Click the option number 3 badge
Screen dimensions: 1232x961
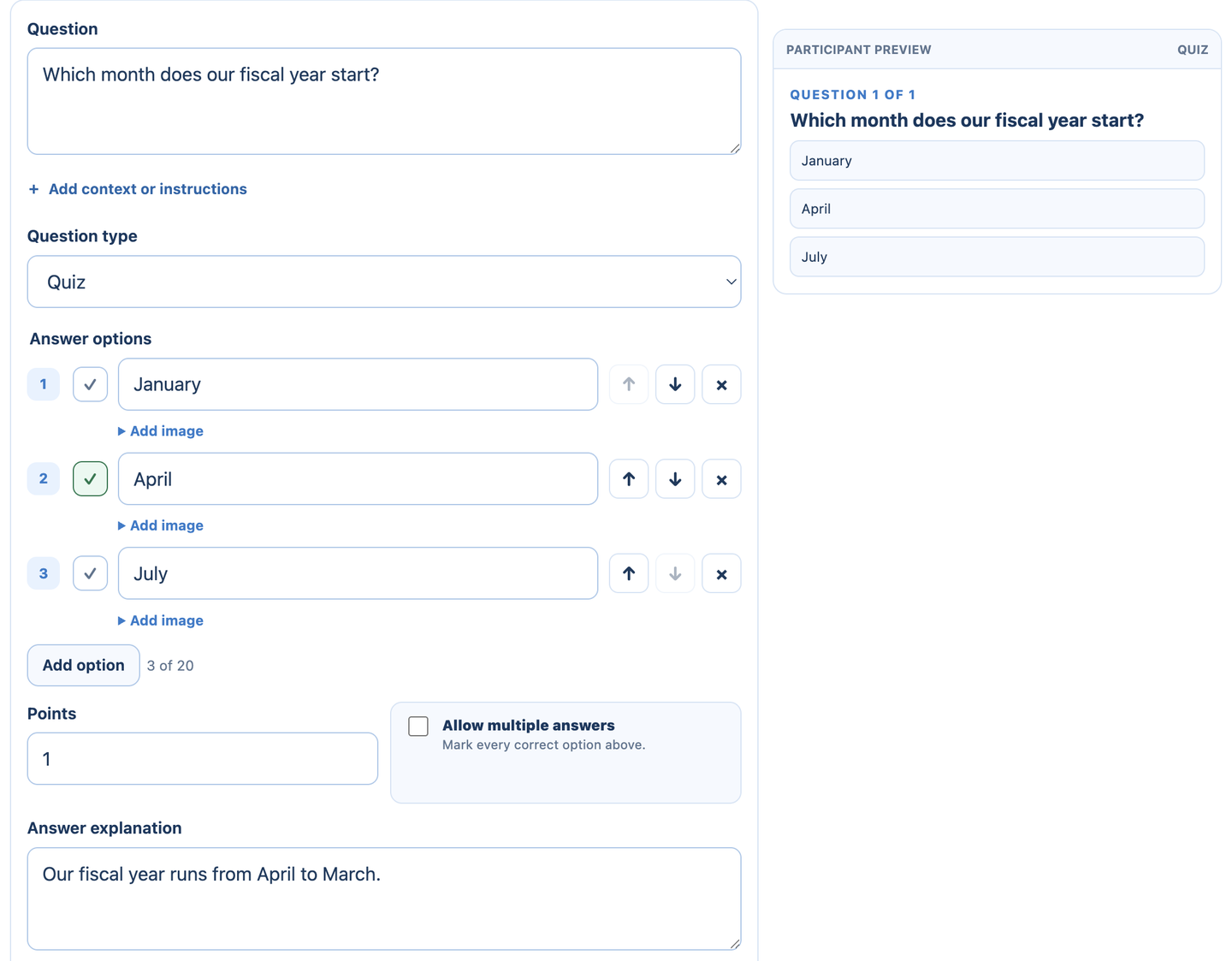(44, 573)
